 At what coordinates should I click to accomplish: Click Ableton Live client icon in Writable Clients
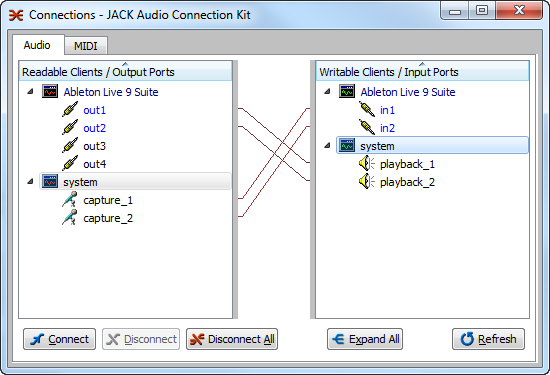[x=347, y=92]
